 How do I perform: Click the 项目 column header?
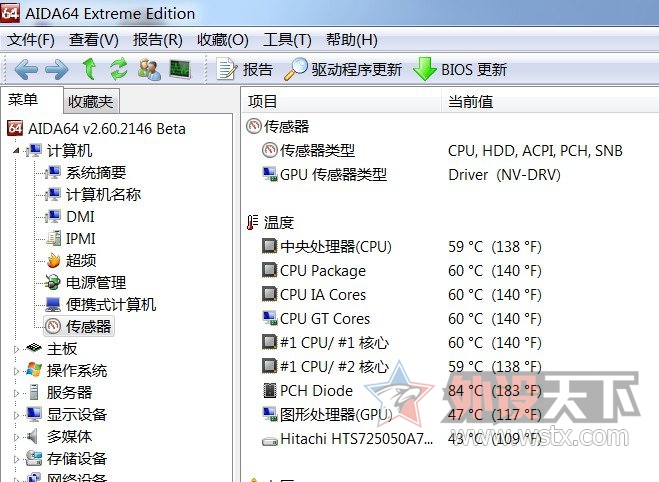coord(341,101)
